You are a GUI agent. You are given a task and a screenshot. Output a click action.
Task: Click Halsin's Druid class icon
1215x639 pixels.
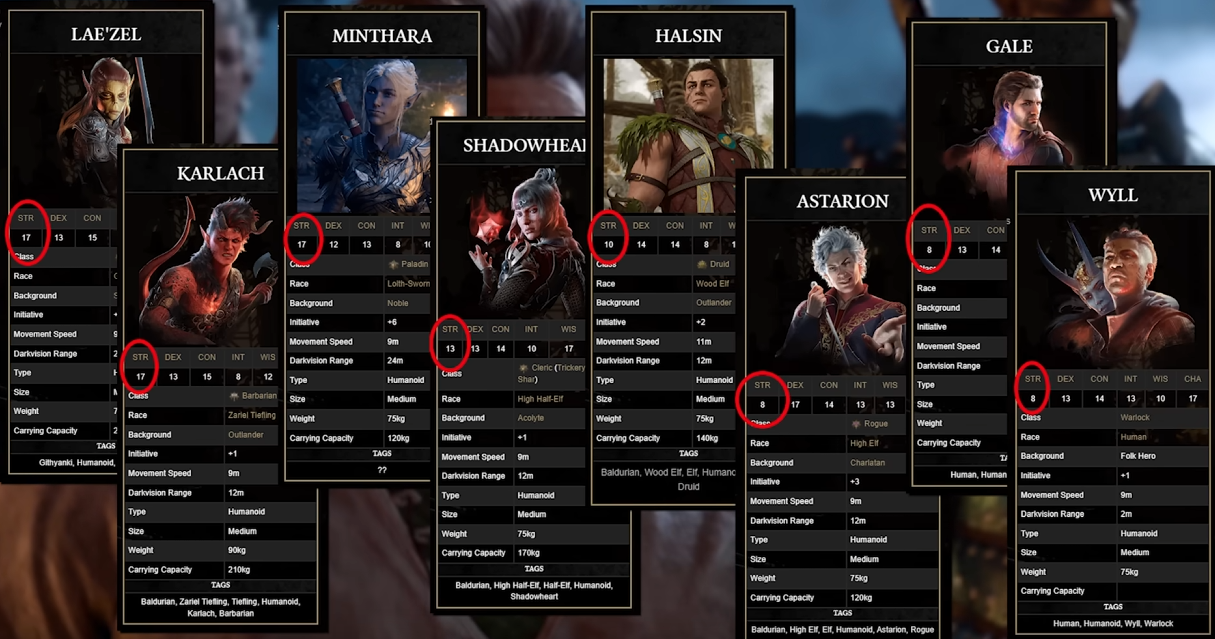pos(701,264)
